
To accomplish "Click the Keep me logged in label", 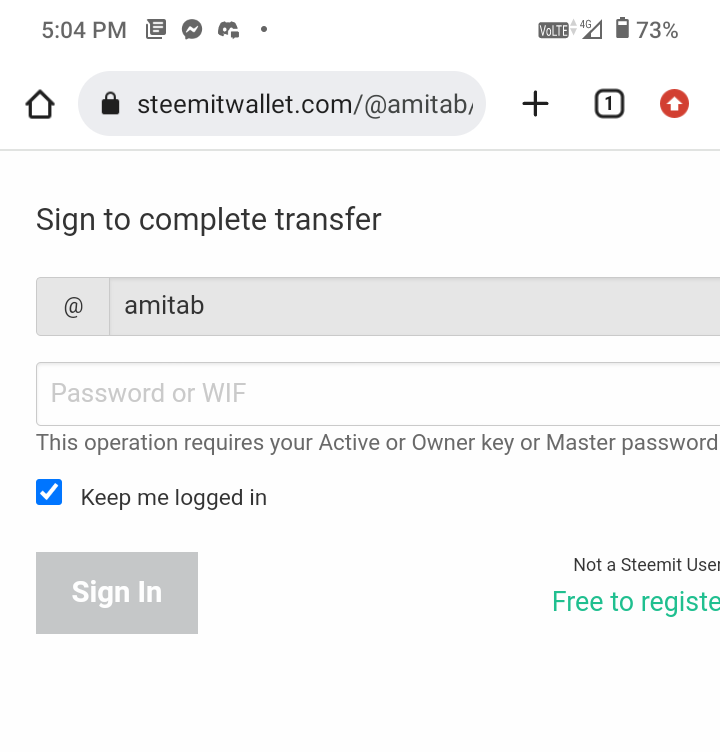I will [x=174, y=497].
